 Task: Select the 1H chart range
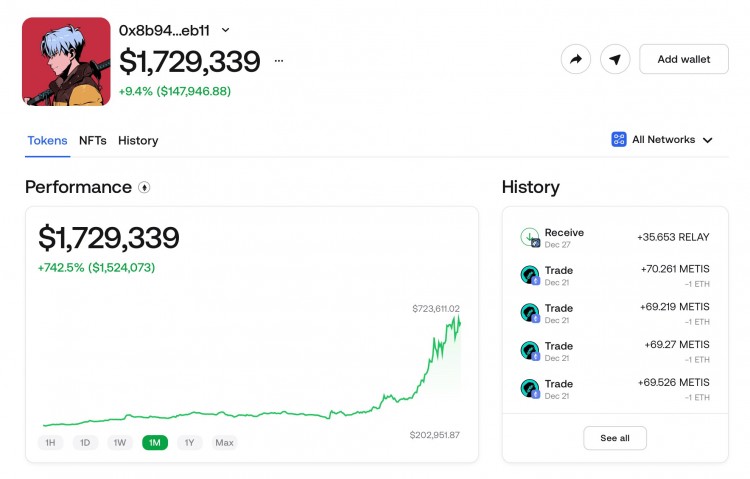tap(50, 443)
